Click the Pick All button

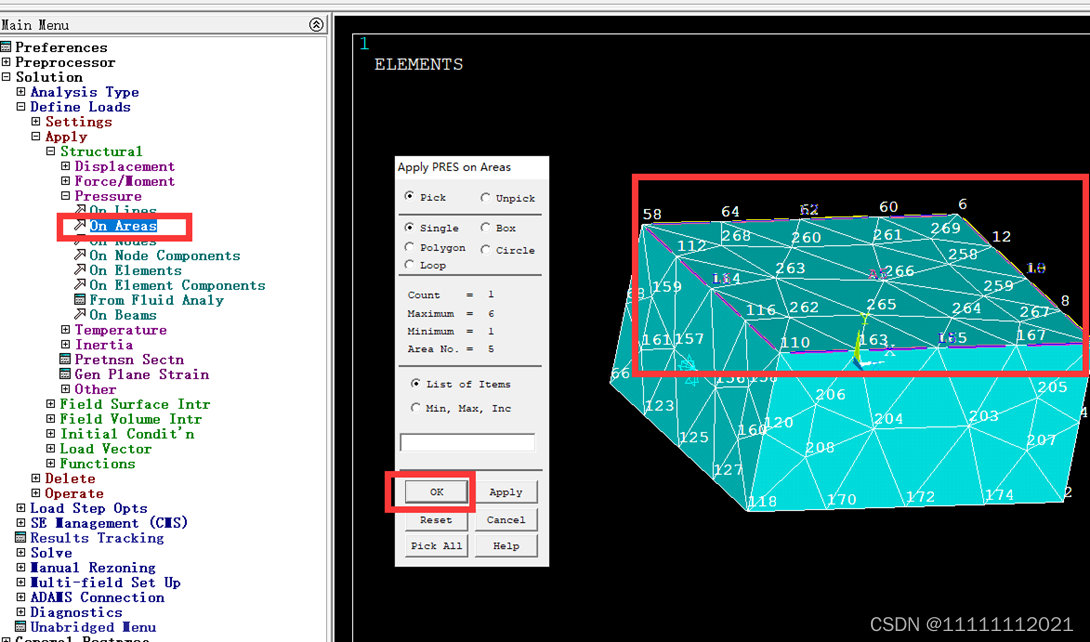437,546
